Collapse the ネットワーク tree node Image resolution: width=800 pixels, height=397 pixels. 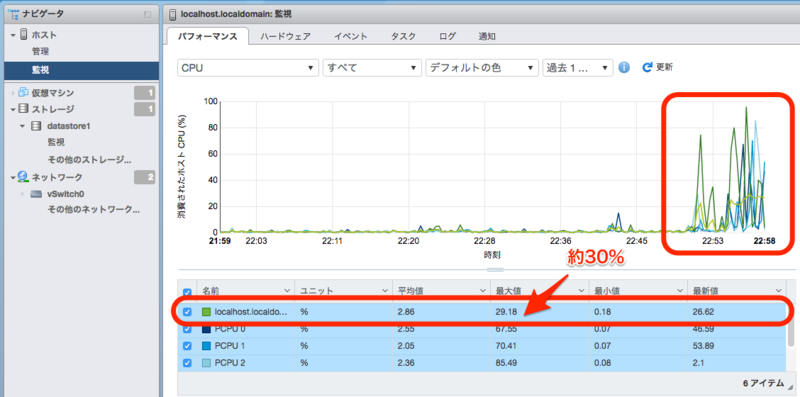pos(12,177)
